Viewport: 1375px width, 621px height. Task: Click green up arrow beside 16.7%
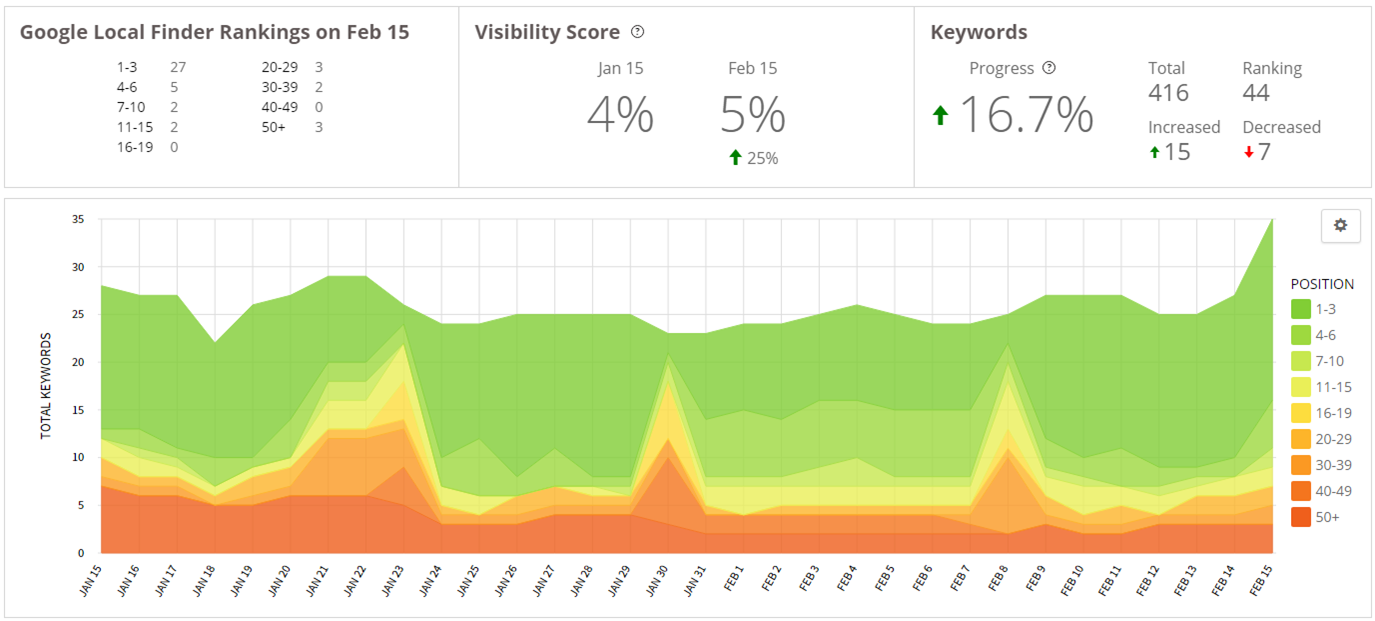click(940, 115)
